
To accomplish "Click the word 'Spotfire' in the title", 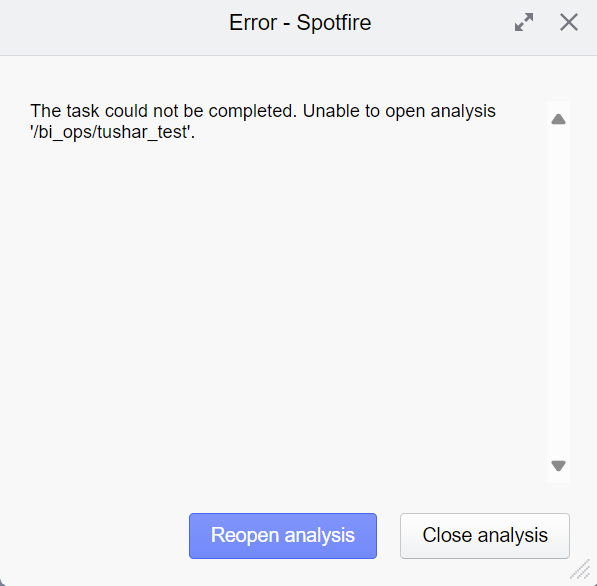I will click(334, 23).
